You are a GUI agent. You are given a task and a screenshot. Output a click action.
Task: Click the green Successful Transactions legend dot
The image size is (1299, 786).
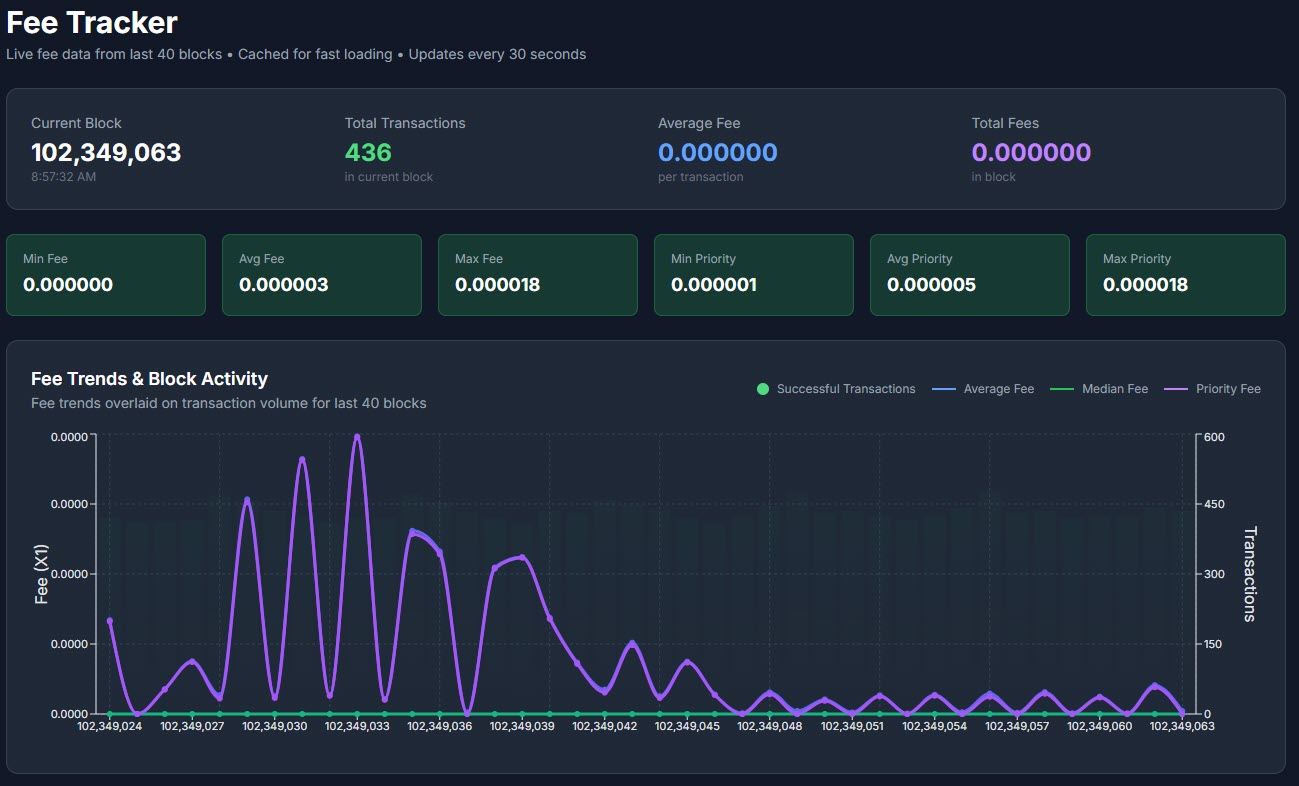coord(764,389)
